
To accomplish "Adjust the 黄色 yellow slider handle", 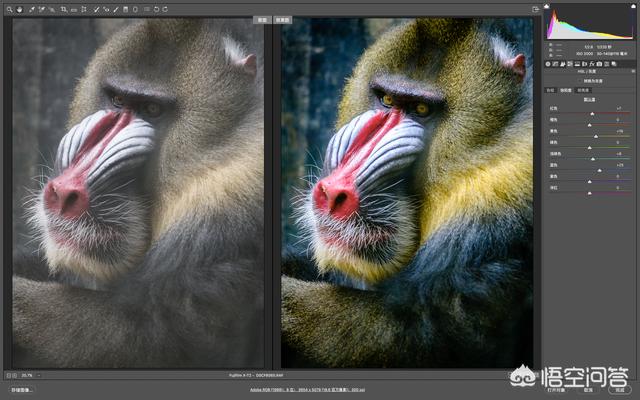I will [x=596, y=136].
